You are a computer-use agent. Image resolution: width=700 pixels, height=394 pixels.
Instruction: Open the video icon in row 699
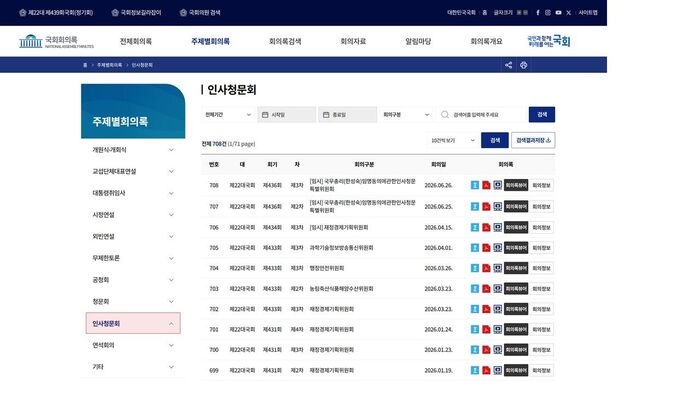click(x=497, y=370)
